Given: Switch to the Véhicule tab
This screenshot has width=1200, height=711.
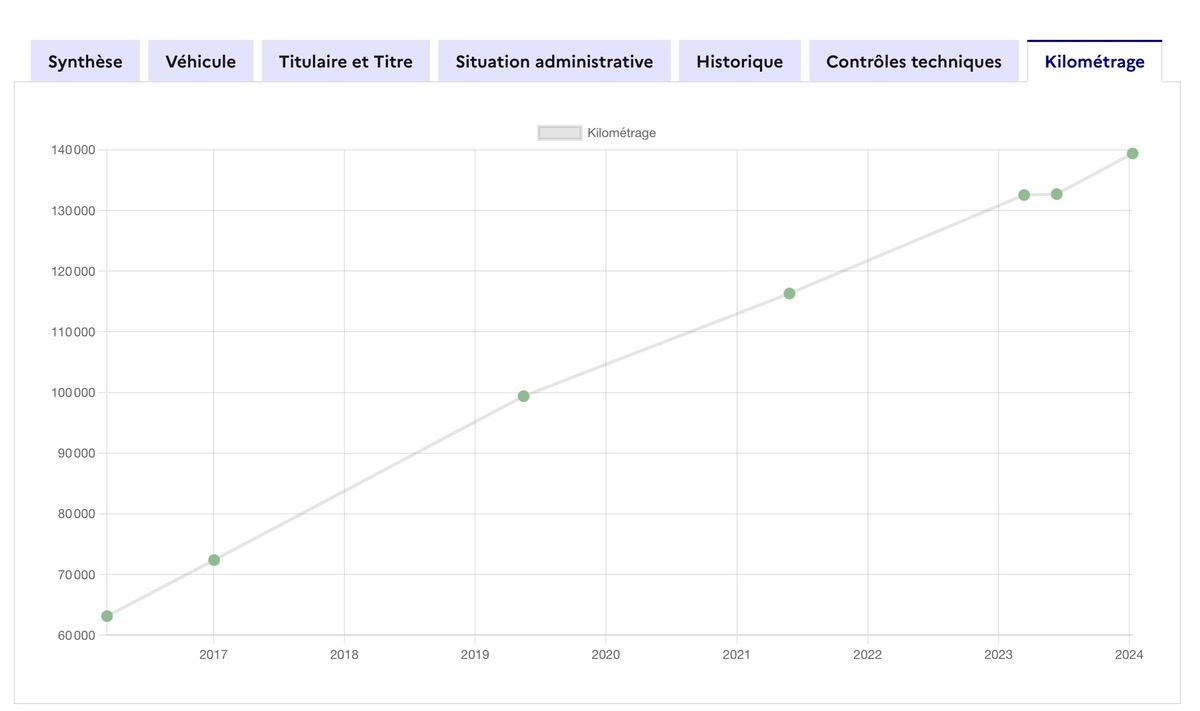Looking at the screenshot, I should tap(201, 62).
